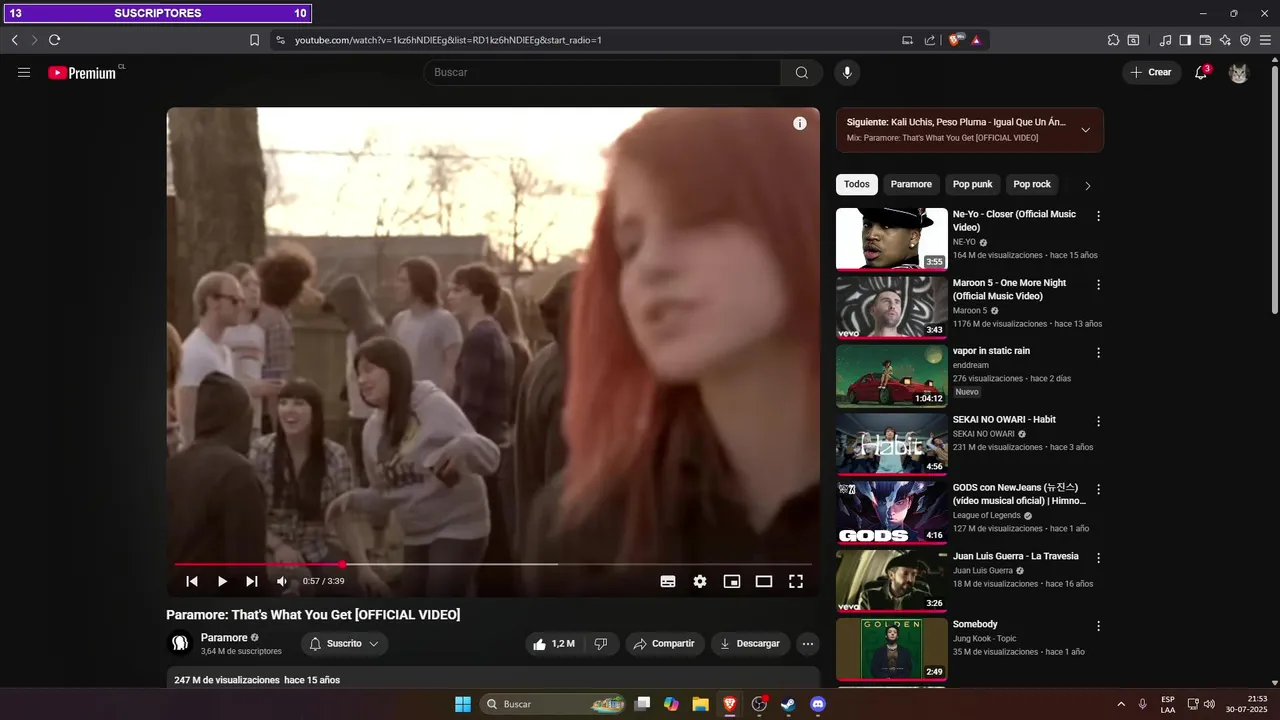Image resolution: width=1280 pixels, height=720 pixels.
Task: Open options for Ne-Yo Closer video
Action: click(1098, 216)
